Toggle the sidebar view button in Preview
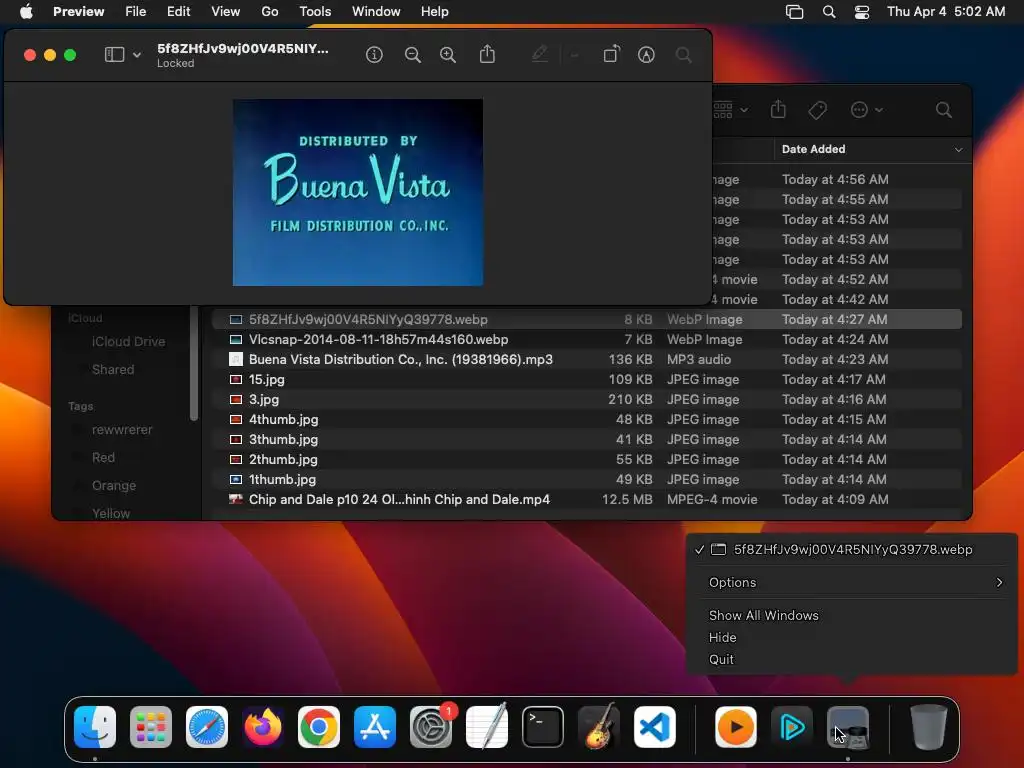This screenshot has height=768, width=1024. coord(114,55)
